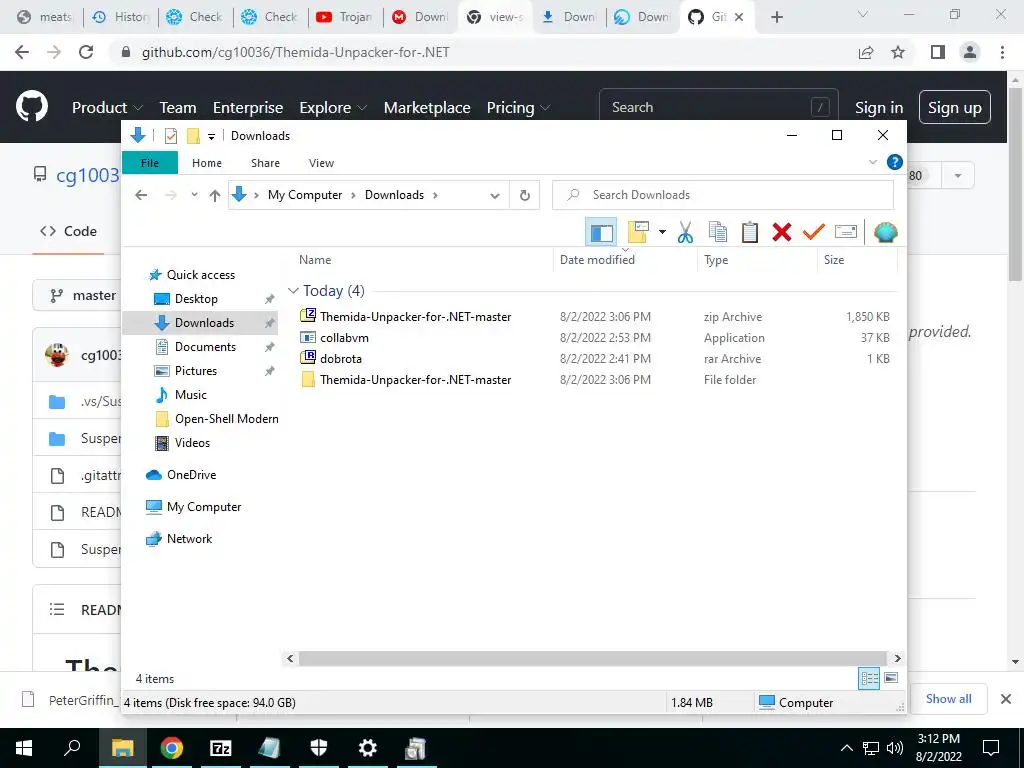Customize Quick Access Toolbar dropdown arrow

(x=212, y=136)
